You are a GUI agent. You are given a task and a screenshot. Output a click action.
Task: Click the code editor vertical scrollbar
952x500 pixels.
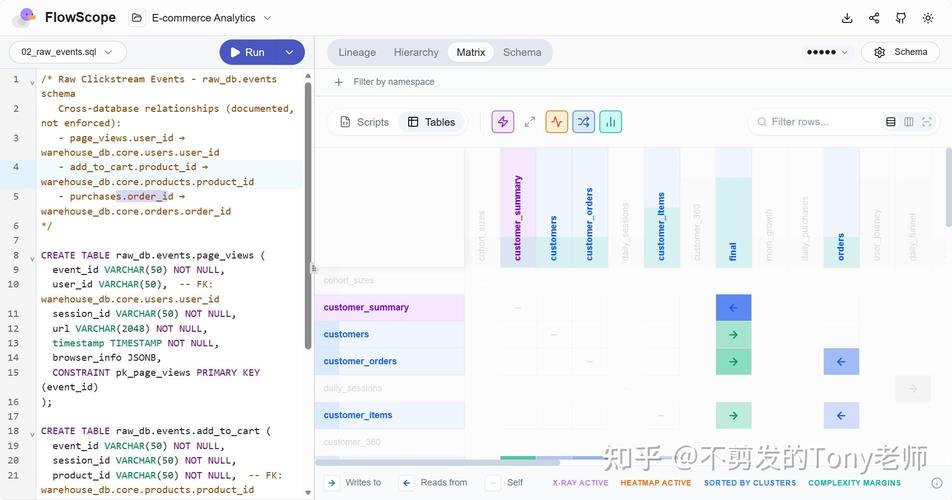308,215
